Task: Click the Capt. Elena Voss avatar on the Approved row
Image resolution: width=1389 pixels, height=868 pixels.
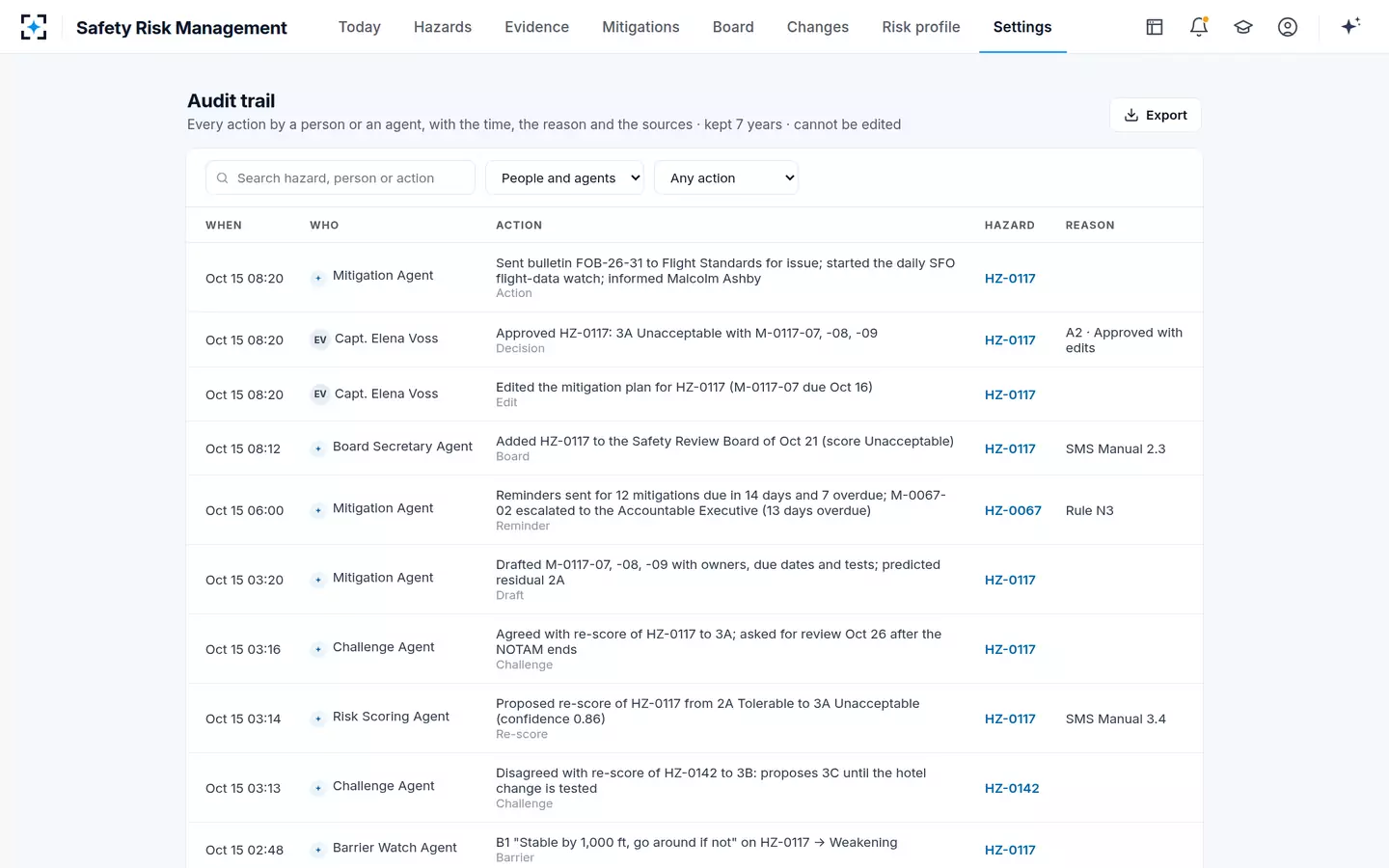Action: (x=320, y=339)
